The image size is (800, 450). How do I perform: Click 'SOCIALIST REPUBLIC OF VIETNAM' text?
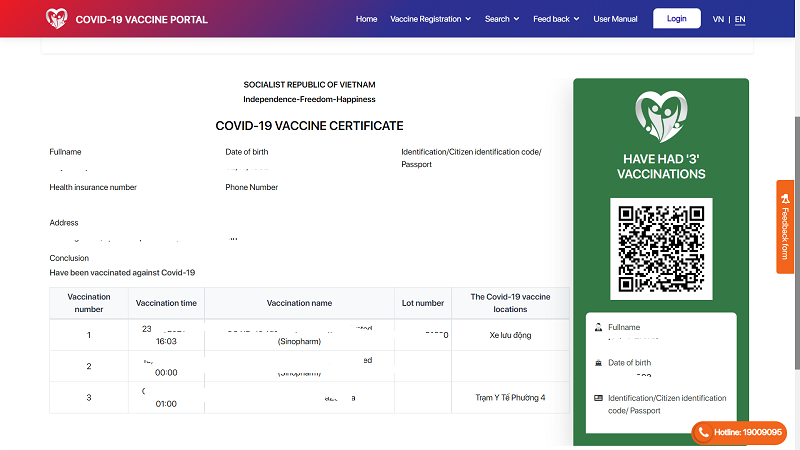[x=309, y=85]
